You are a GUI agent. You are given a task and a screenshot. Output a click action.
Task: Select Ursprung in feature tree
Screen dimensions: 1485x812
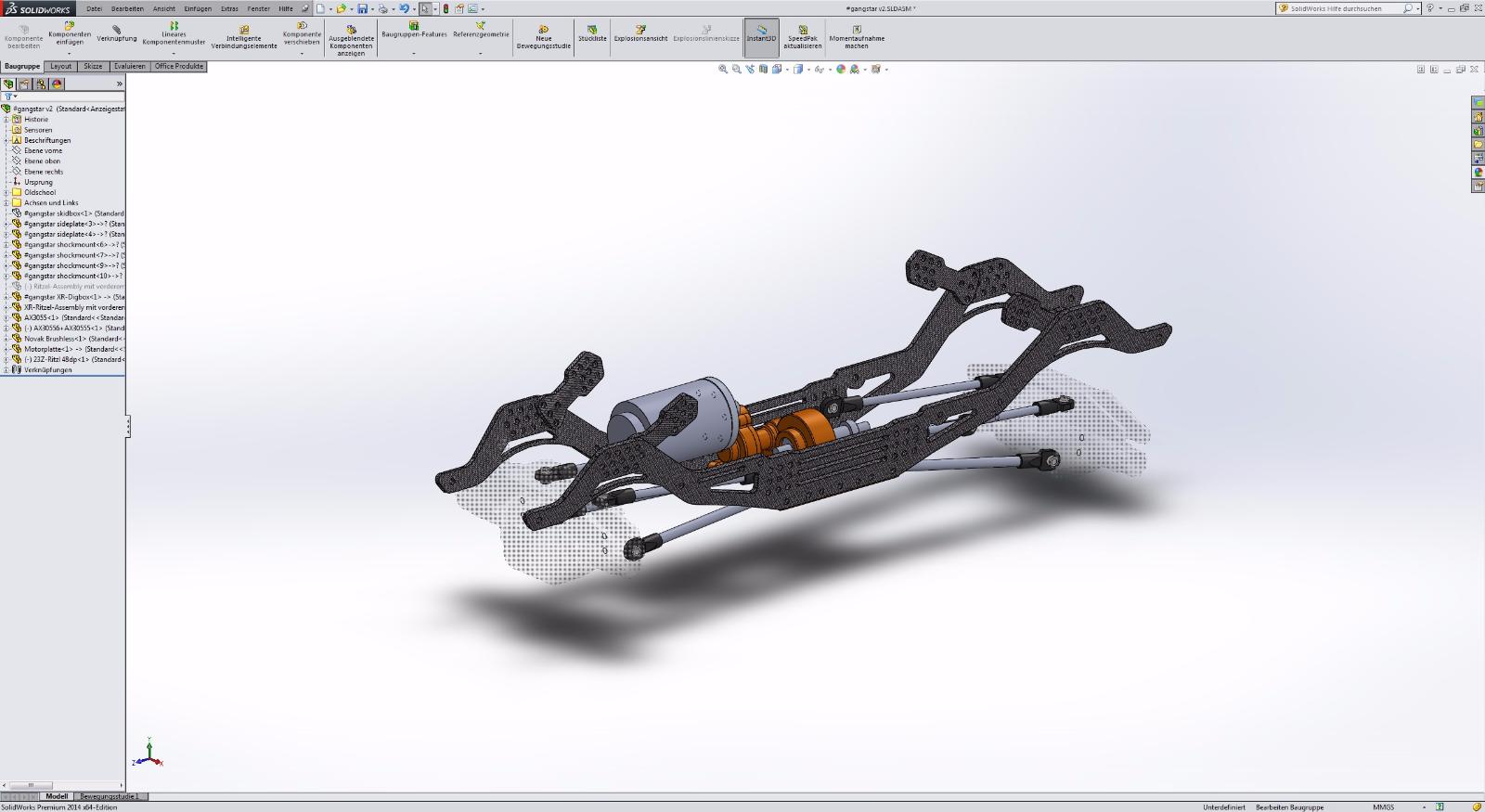[38, 182]
